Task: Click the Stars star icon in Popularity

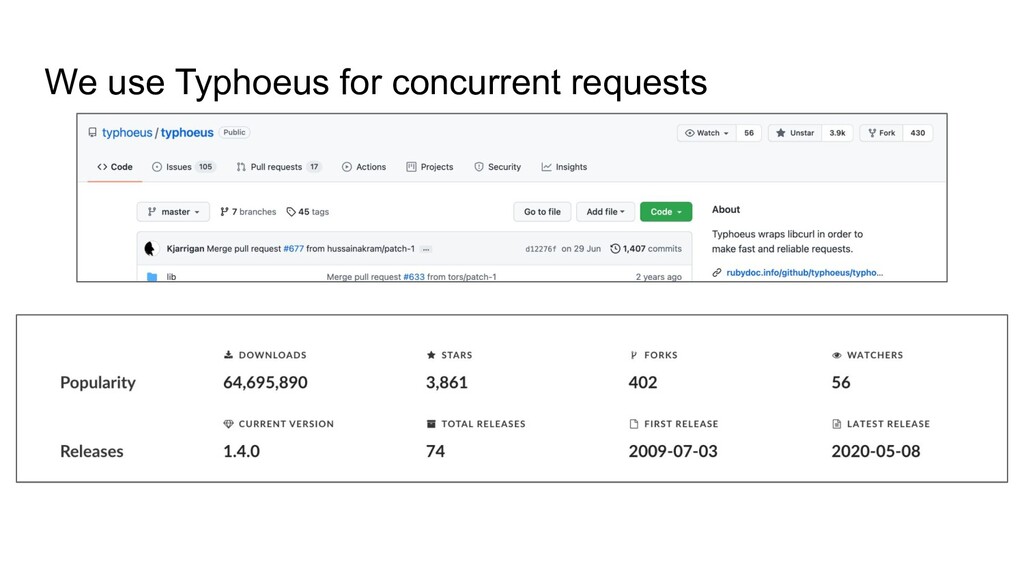Action: coord(431,355)
